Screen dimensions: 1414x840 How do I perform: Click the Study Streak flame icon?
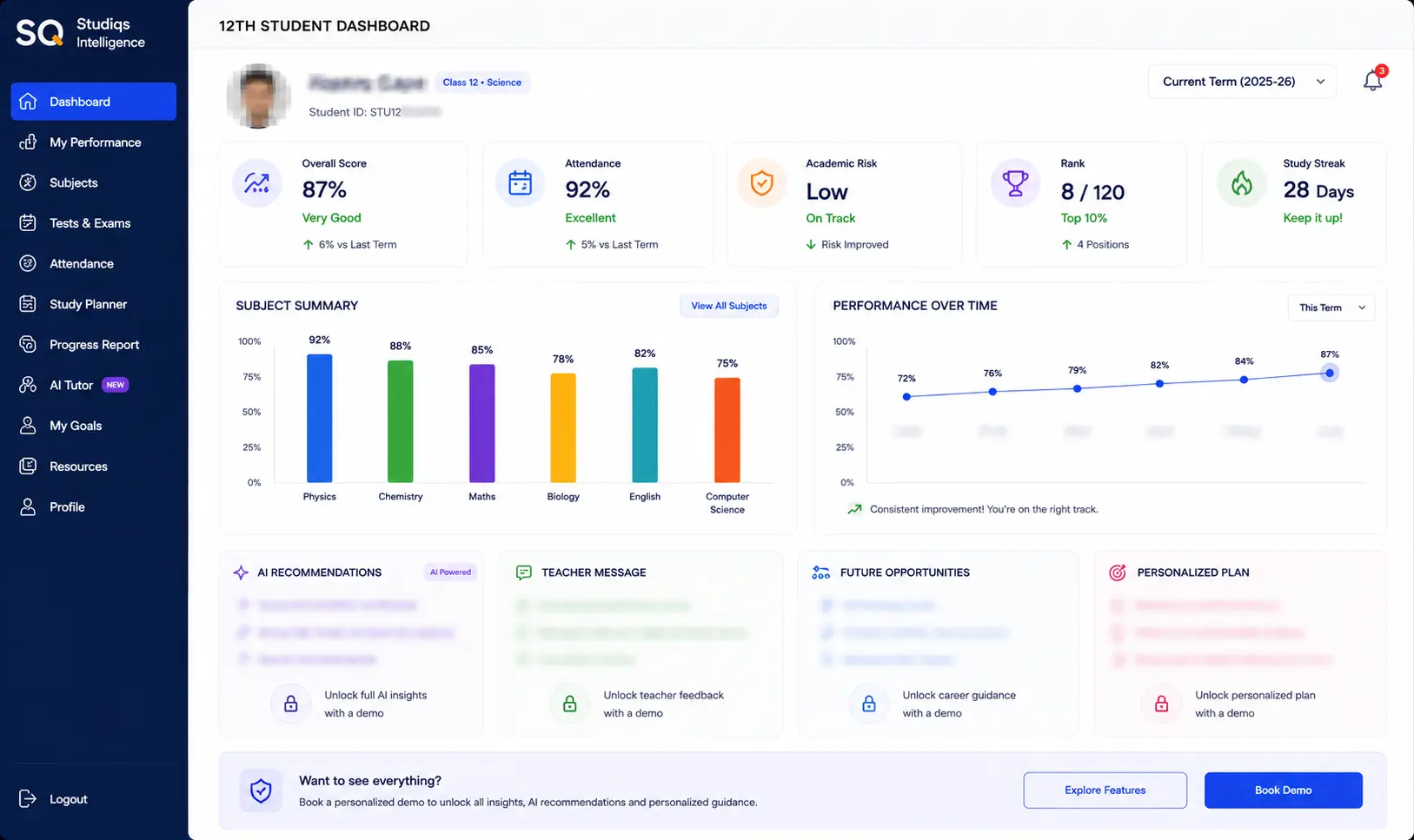point(1241,183)
